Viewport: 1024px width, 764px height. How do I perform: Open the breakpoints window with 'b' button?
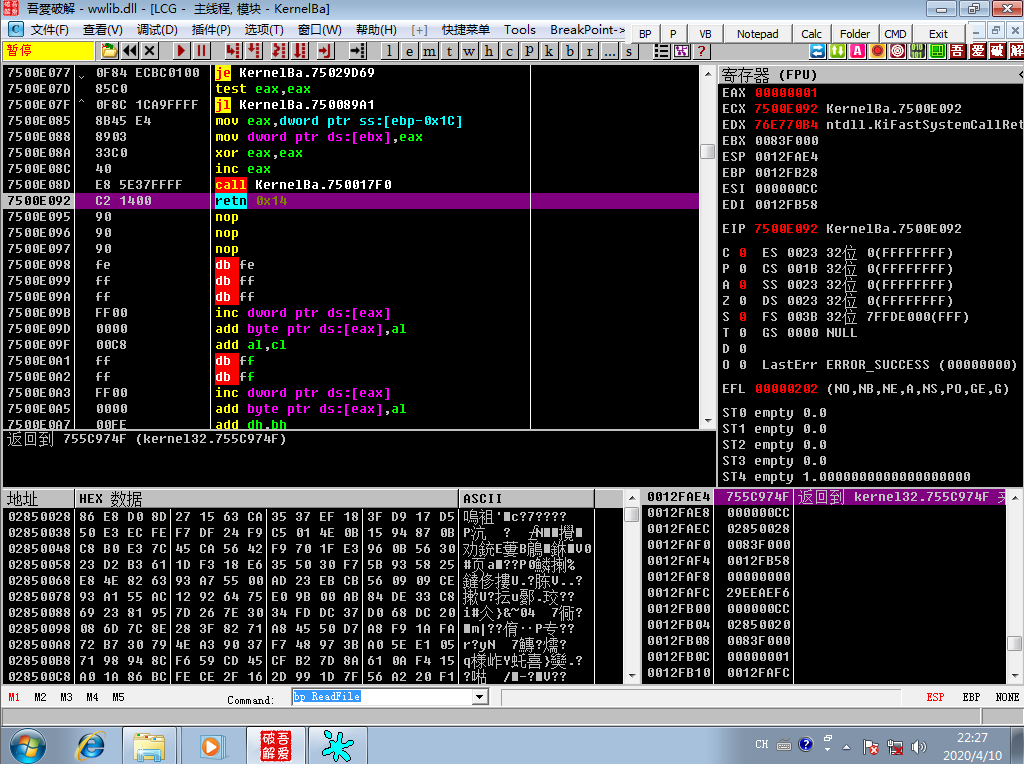(569, 51)
